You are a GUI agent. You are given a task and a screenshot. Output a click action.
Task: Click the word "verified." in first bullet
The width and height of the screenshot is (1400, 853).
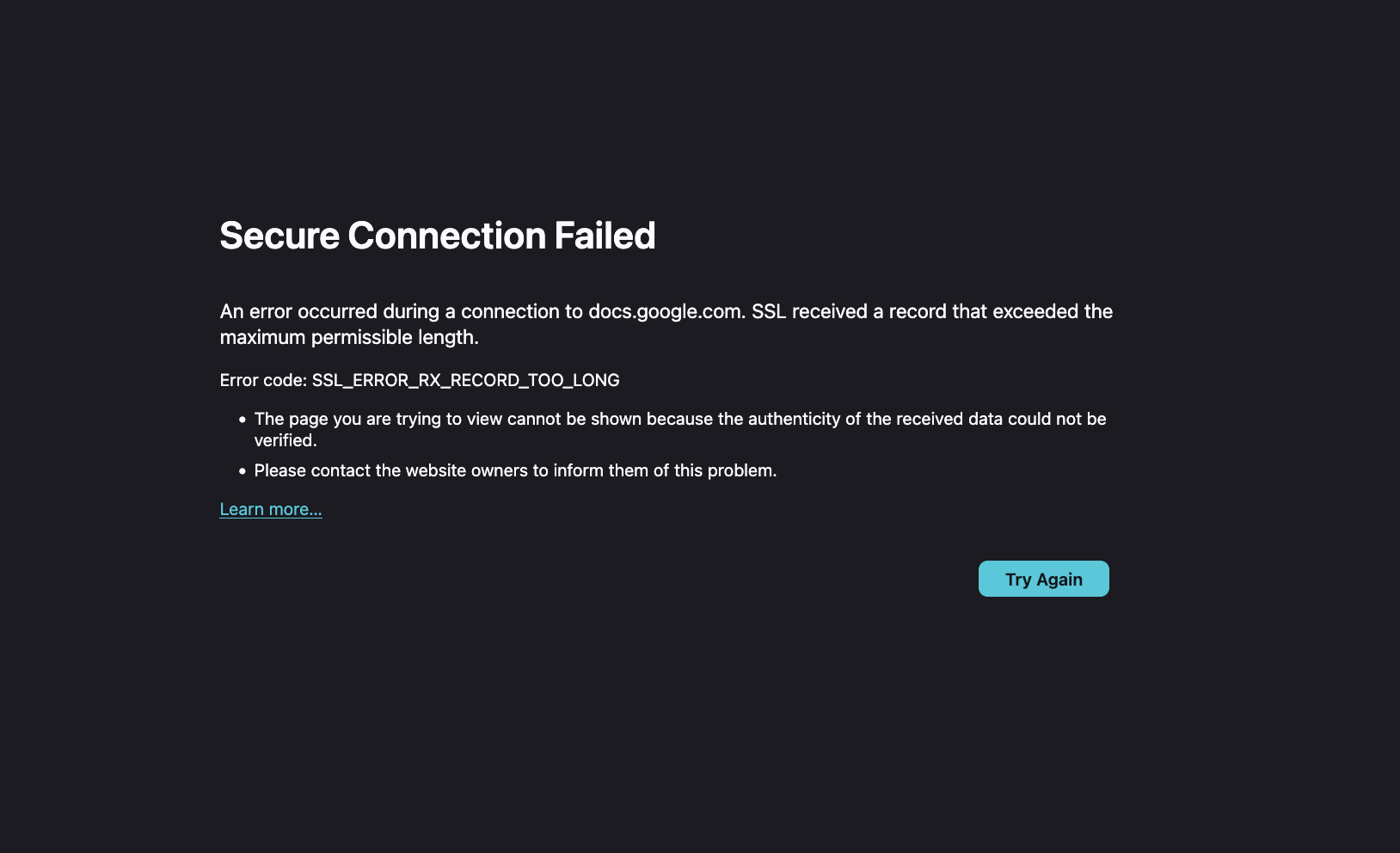pyautogui.click(x=286, y=440)
